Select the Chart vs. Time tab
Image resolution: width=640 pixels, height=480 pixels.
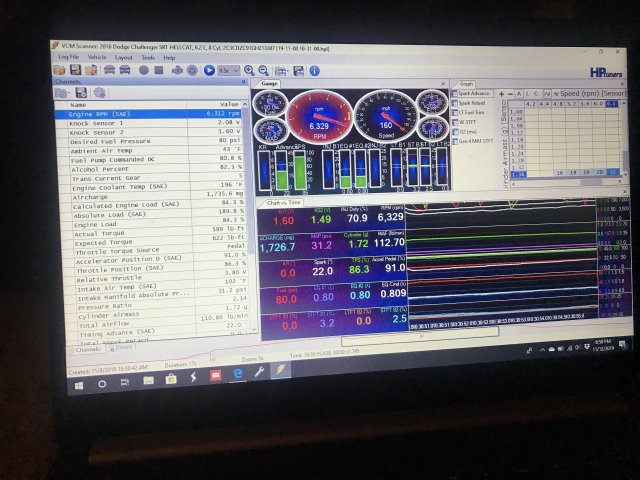coord(283,202)
